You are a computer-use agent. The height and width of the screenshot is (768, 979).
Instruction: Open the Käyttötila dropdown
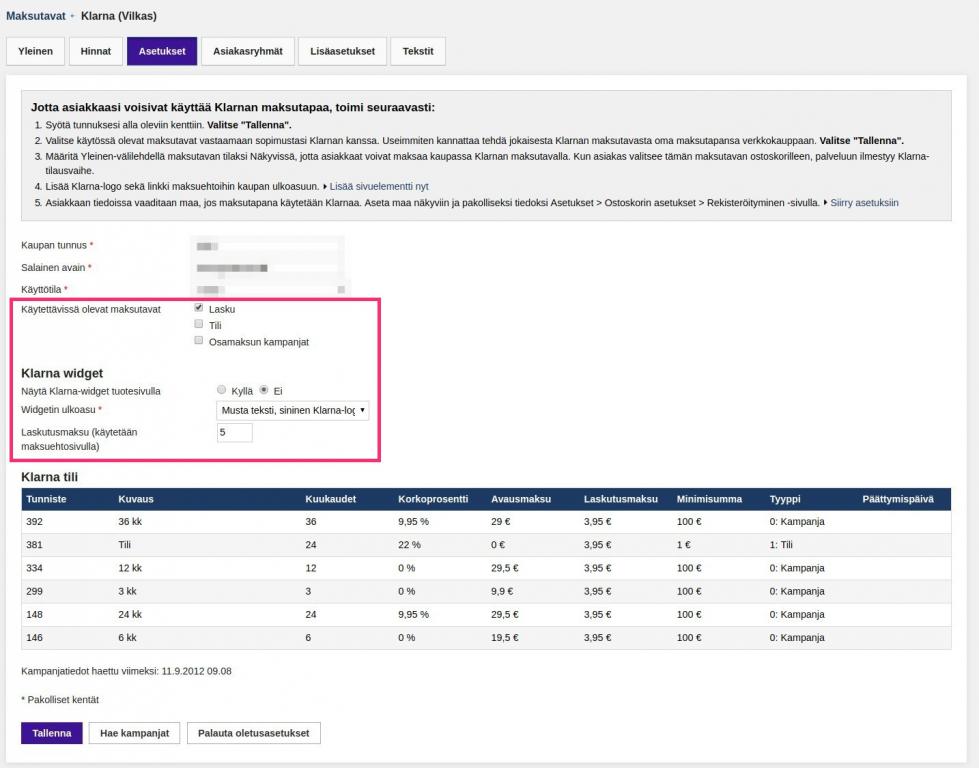pos(270,290)
